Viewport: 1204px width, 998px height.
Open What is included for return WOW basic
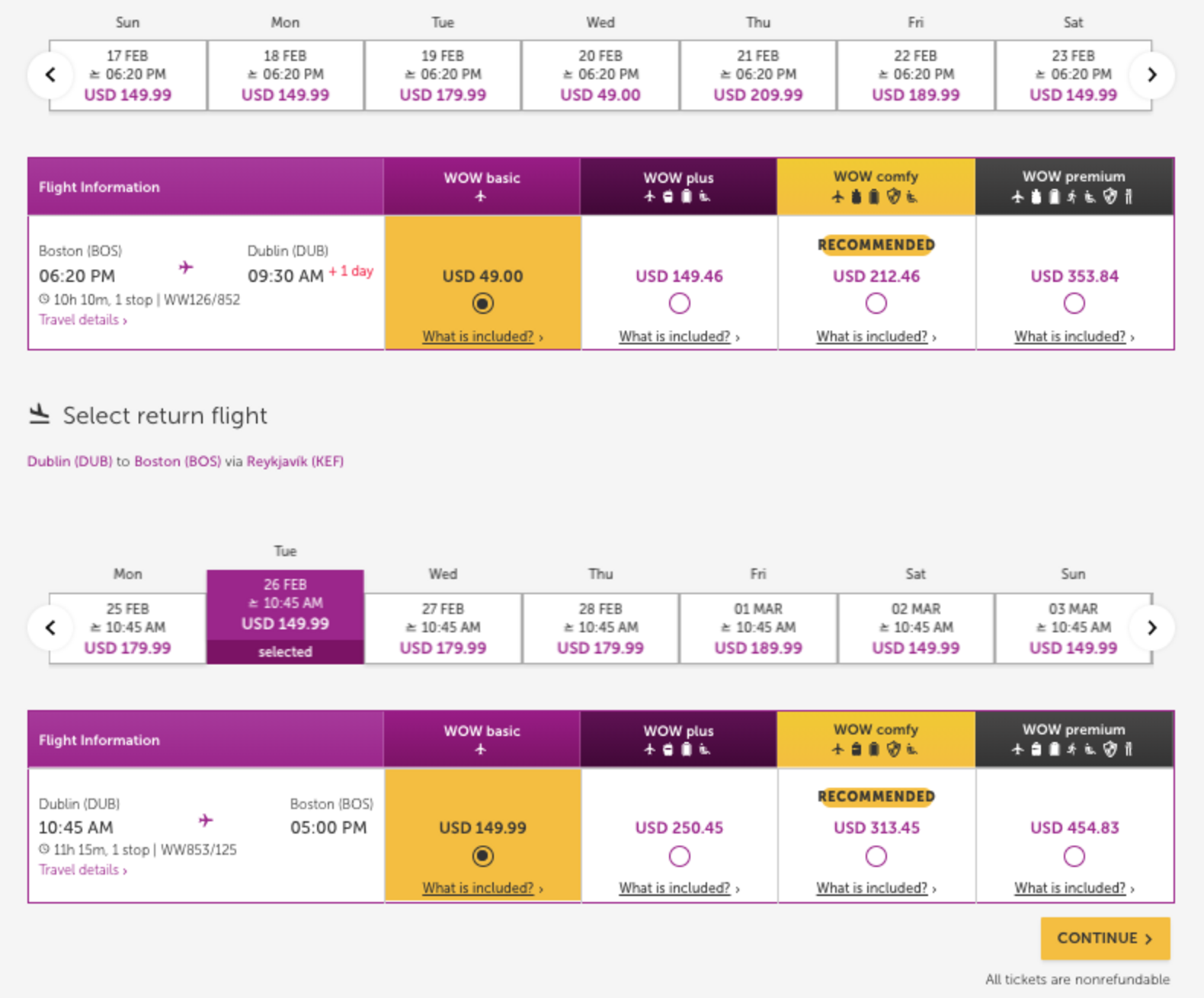pyautogui.click(x=482, y=888)
